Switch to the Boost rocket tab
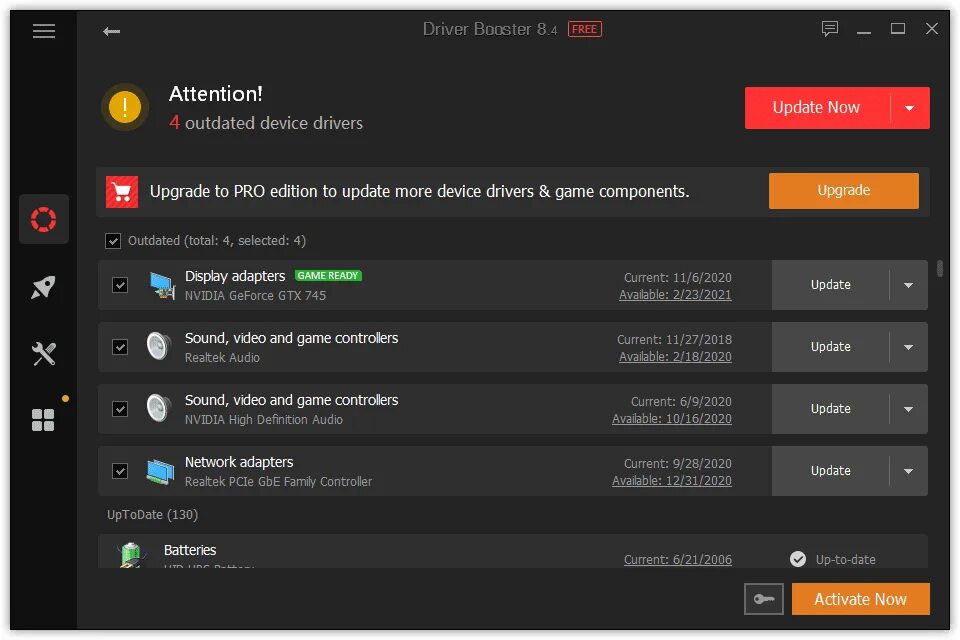 [43, 287]
